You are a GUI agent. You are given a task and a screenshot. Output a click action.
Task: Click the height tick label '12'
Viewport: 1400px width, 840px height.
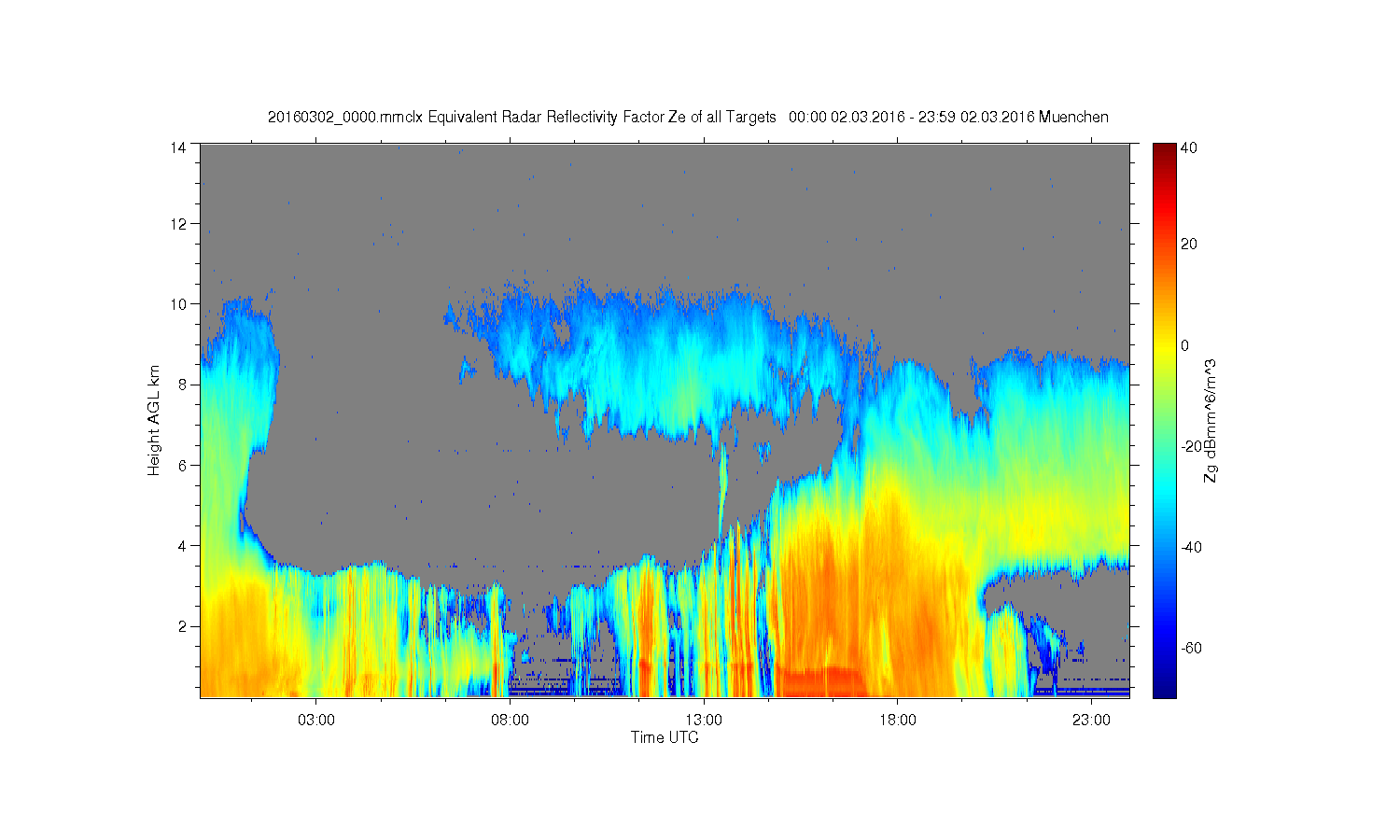tap(178, 223)
